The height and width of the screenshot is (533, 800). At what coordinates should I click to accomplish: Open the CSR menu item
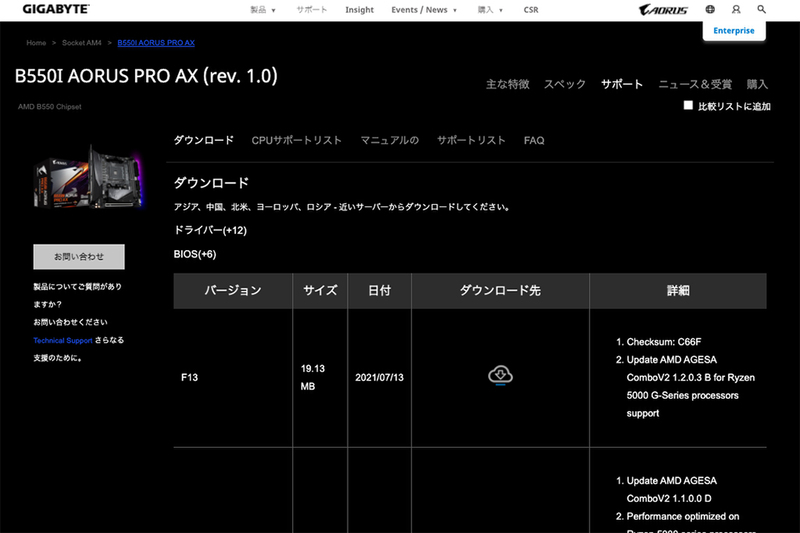pos(531,10)
